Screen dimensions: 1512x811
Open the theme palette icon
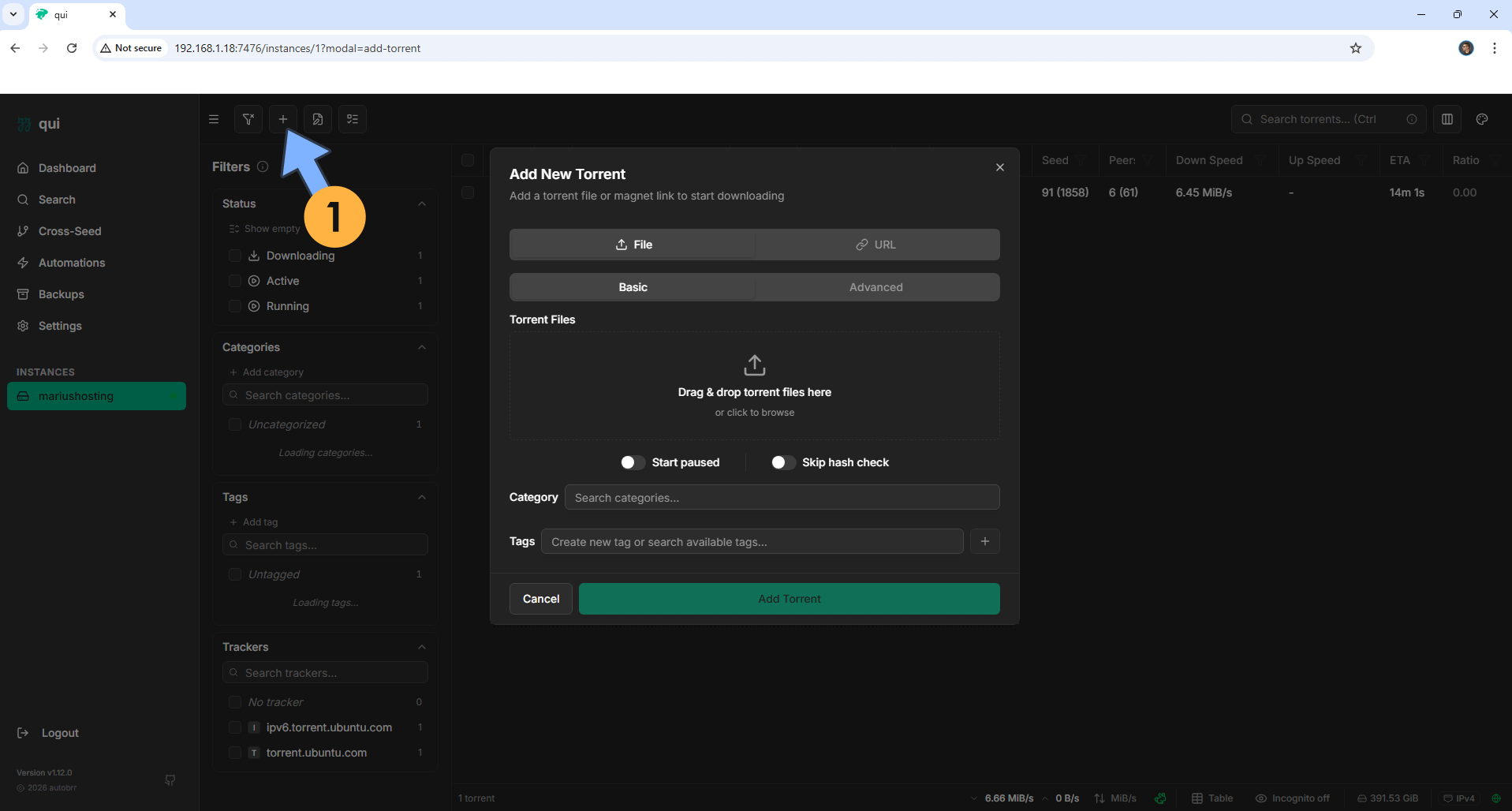(x=1482, y=119)
